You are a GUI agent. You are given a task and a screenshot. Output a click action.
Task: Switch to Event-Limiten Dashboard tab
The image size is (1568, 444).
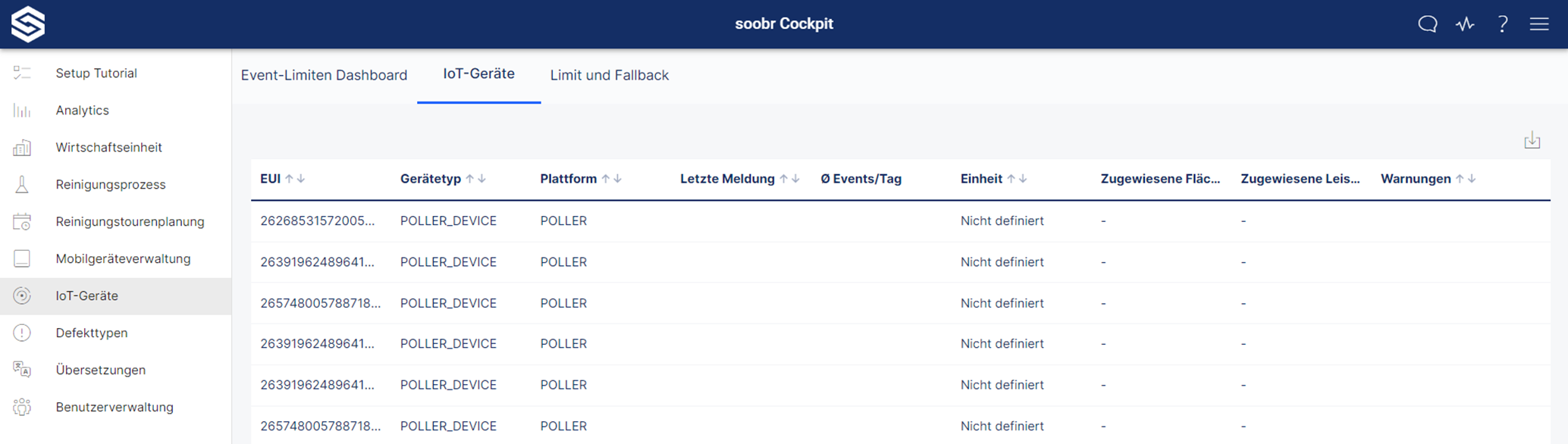[324, 75]
